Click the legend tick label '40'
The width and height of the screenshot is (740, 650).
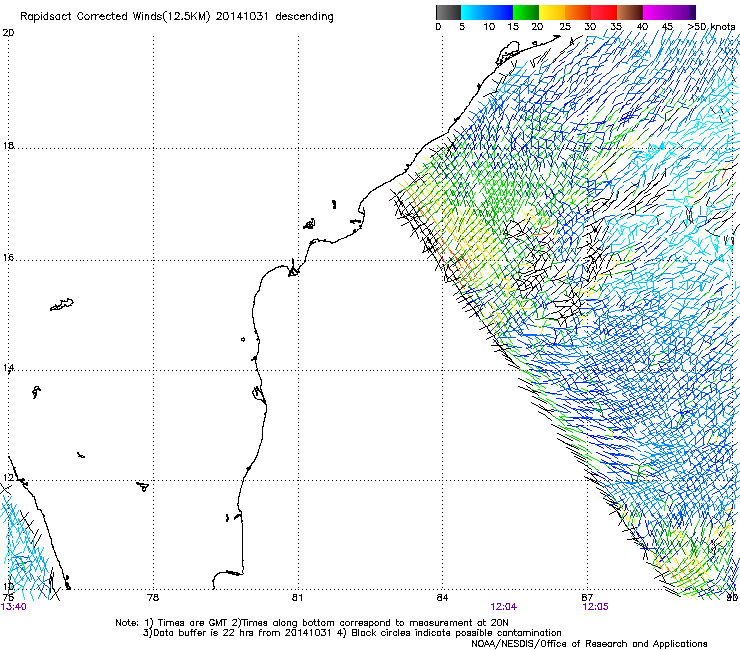(642, 26)
